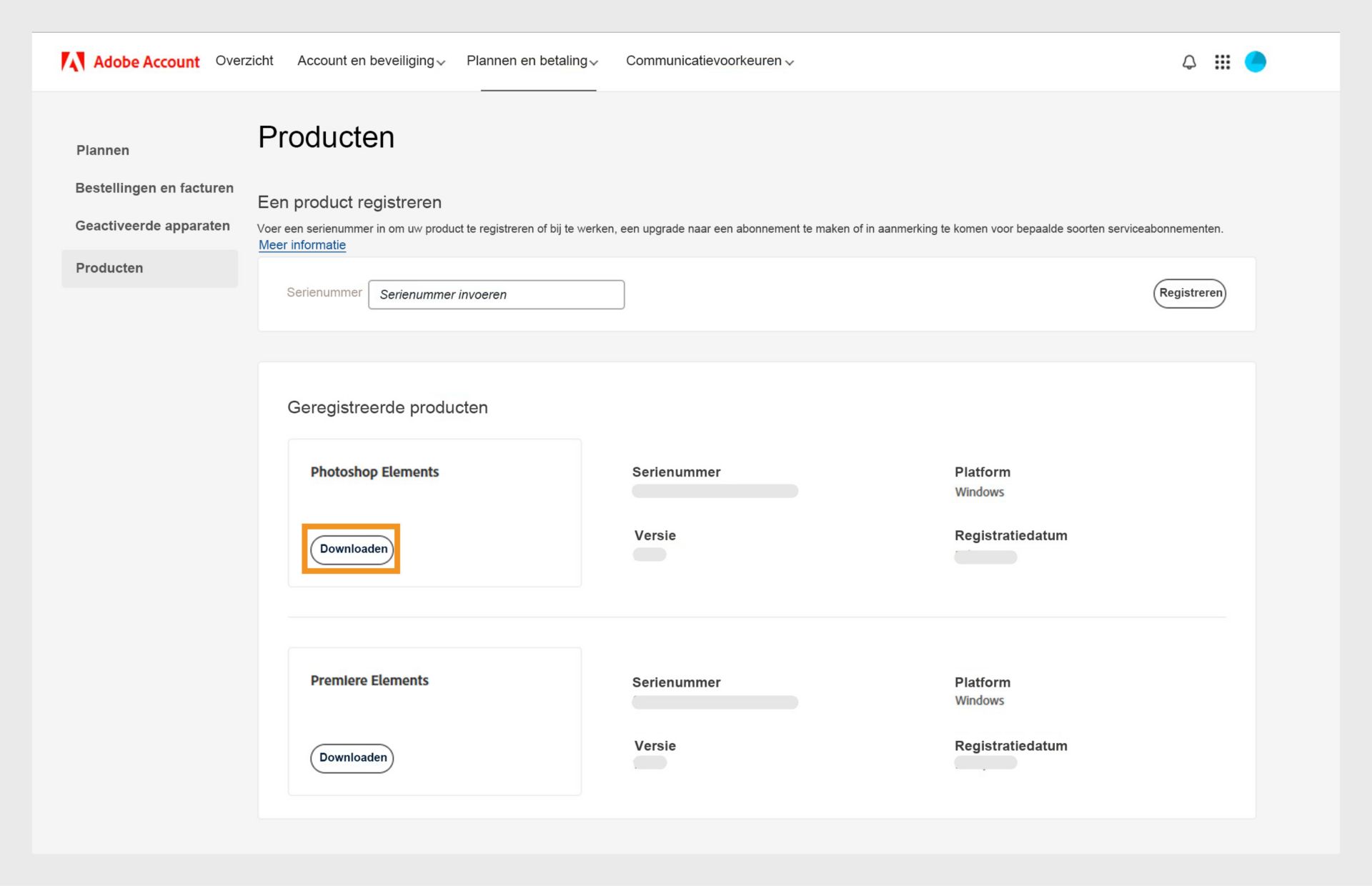Image resolution: width=1372 pixels, height=886 pixels.
Task: Expand Account en beveiliging menu
Action: click(x=371, y=61)
